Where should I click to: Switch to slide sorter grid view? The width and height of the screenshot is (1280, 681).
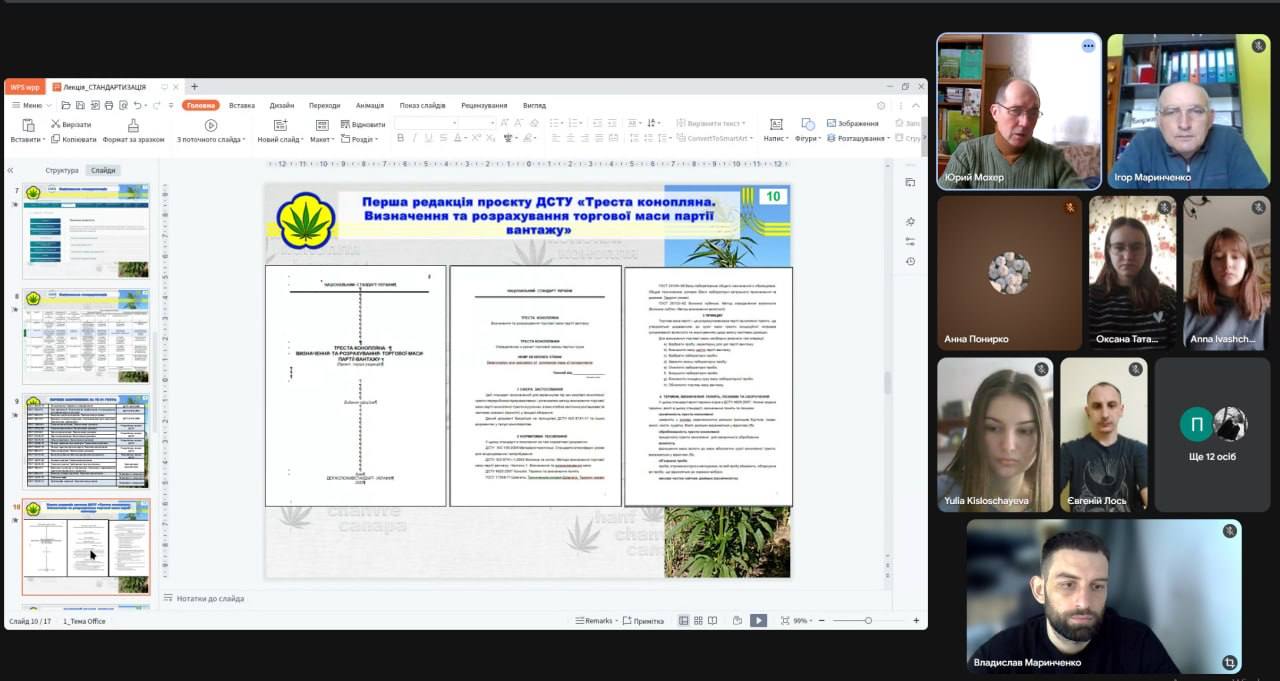(x=698, y=620)
